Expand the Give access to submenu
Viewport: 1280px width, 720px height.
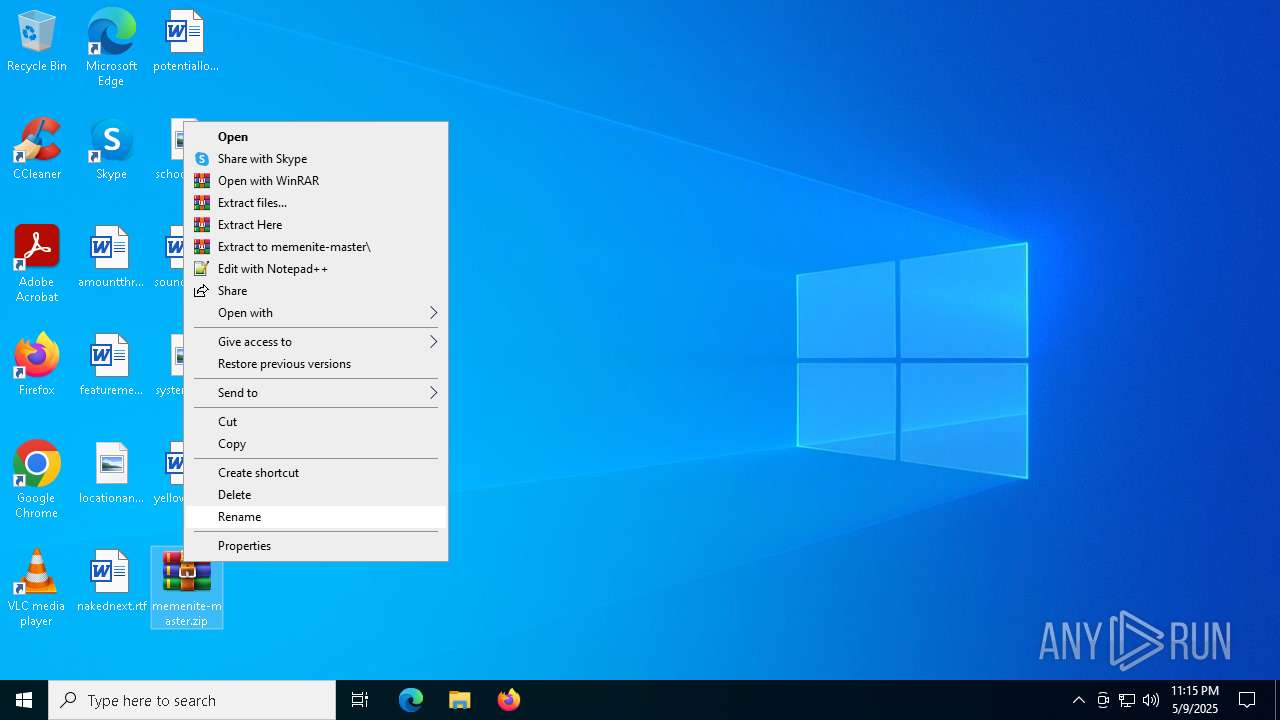pyautogui.click(x=316, y=342)
